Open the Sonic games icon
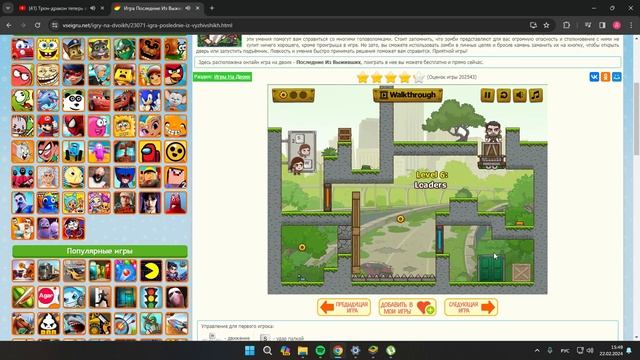The height and width of the screenshot is (360, 640). (150, 100)
